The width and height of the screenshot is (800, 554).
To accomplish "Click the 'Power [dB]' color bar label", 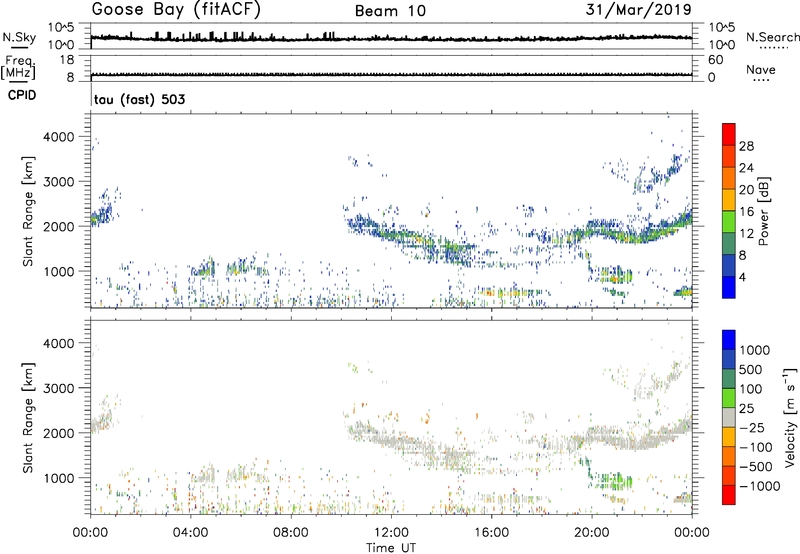I will (x=764, y=211).
